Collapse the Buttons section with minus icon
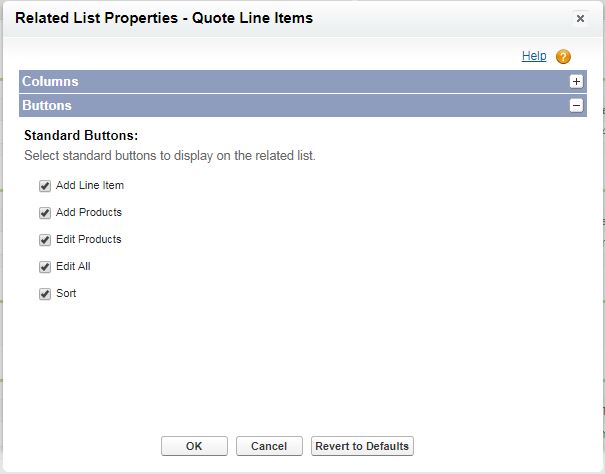The image size is (605, 474). [576, 105]
